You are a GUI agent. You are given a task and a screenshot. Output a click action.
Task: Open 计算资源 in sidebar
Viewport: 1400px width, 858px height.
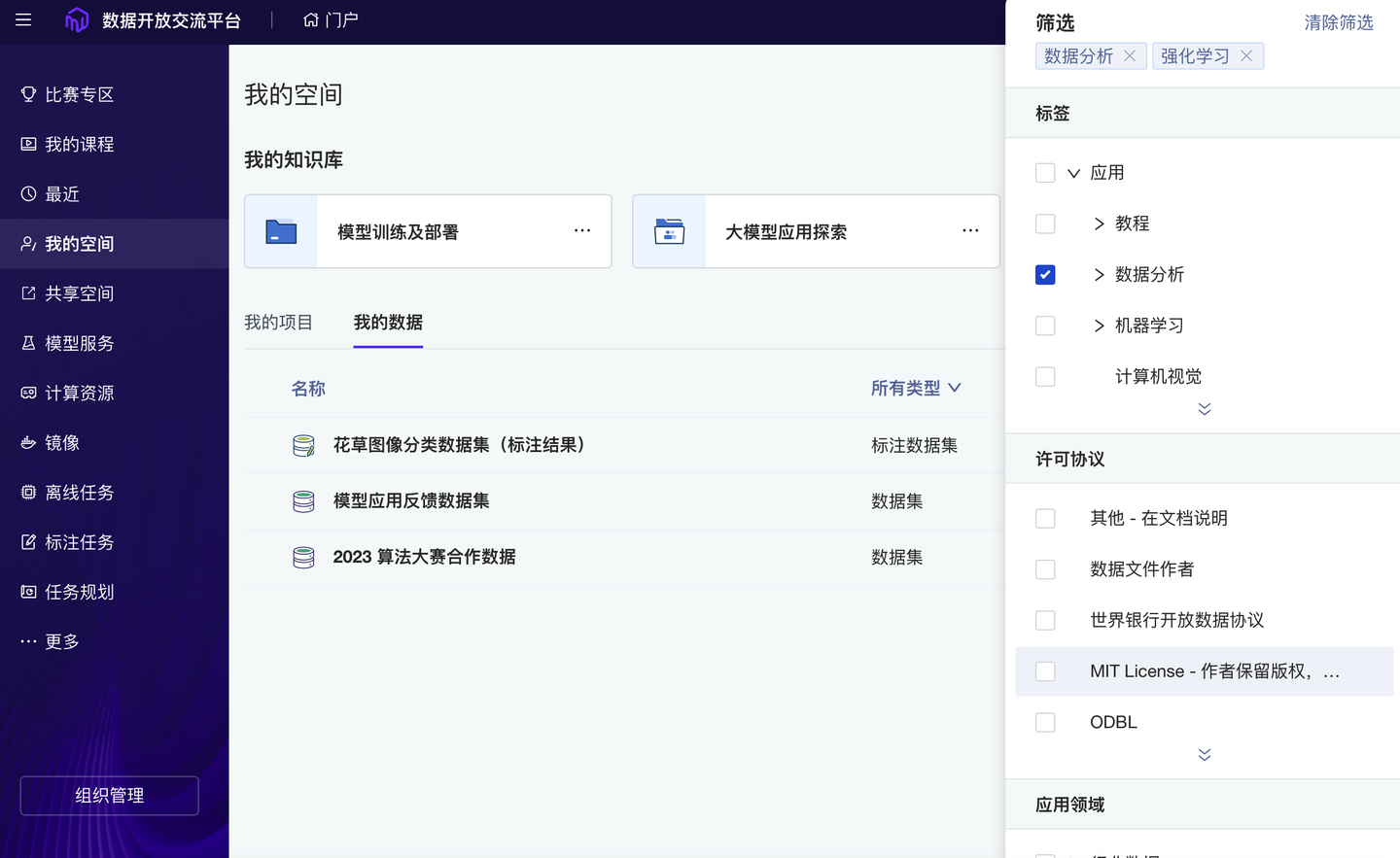click(x=80, y=393)
